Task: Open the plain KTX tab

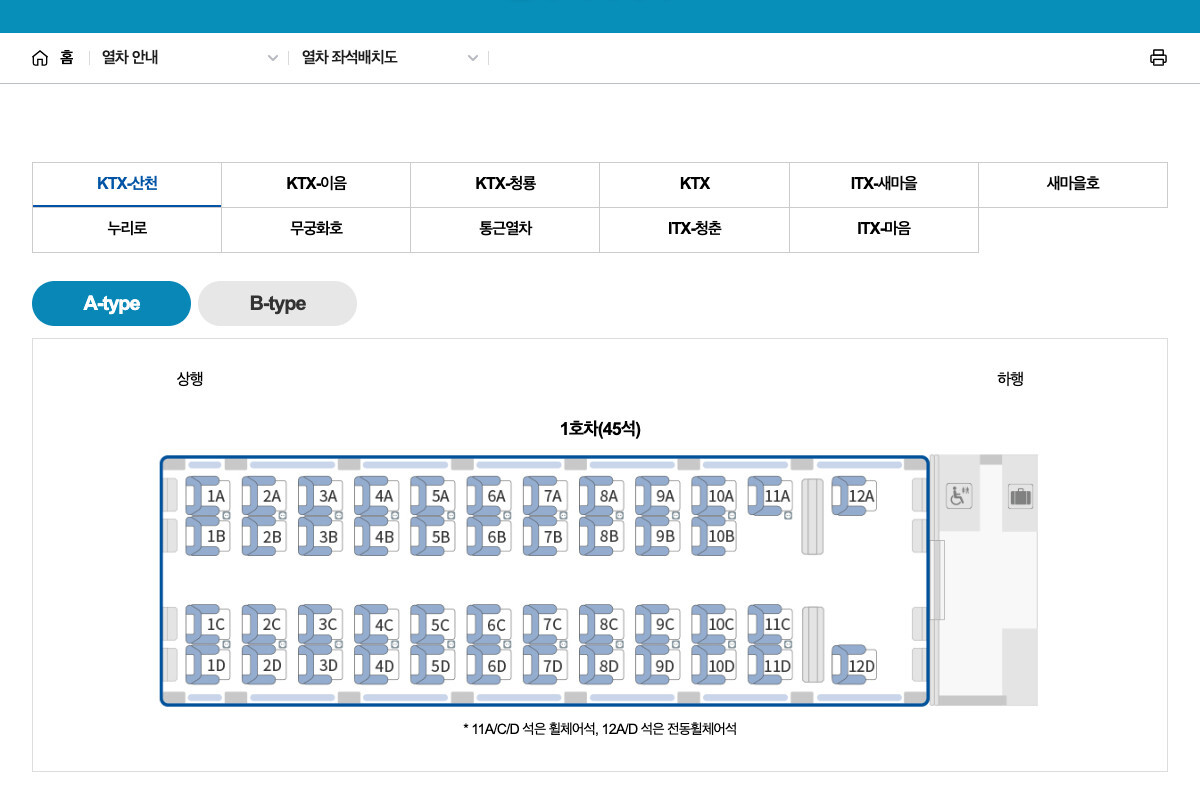Action: (694, 184)
